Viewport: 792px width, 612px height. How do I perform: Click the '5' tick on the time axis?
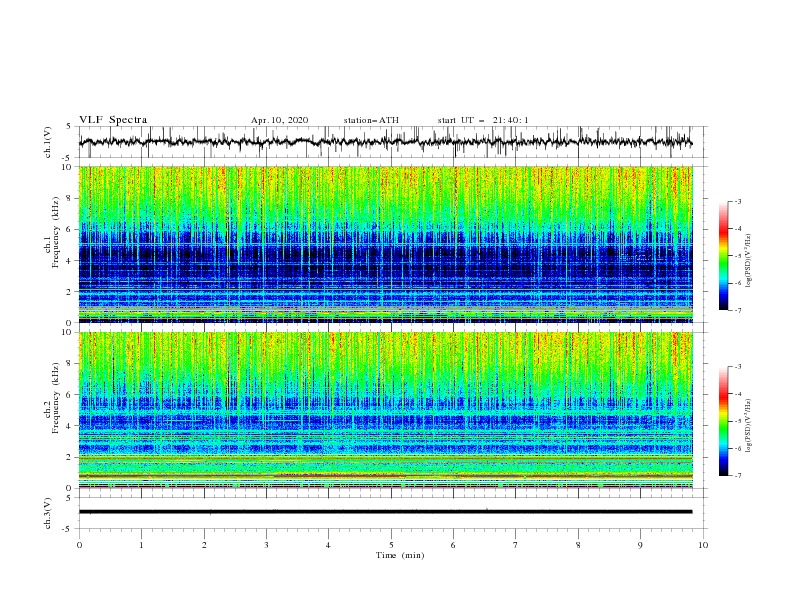coord(391,545)
